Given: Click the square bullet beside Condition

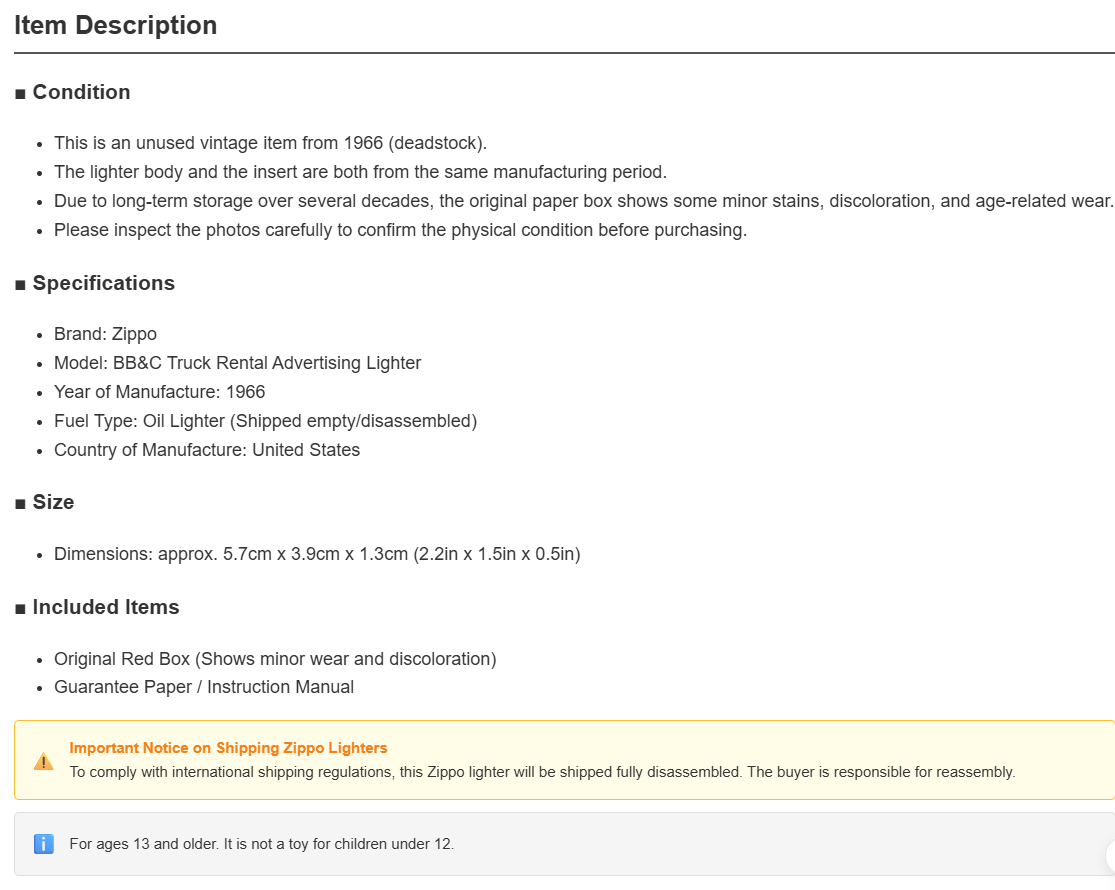Looking at the screenshot, I should pos(20,94).
